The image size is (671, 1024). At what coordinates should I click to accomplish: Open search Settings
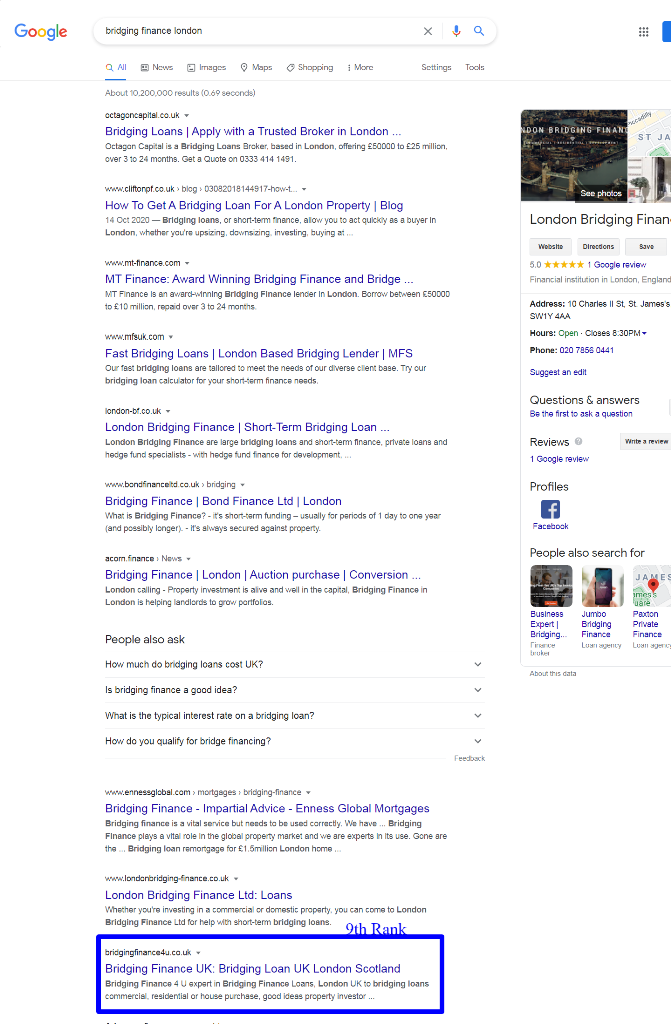pyautogui.click(x=436, y=67)
